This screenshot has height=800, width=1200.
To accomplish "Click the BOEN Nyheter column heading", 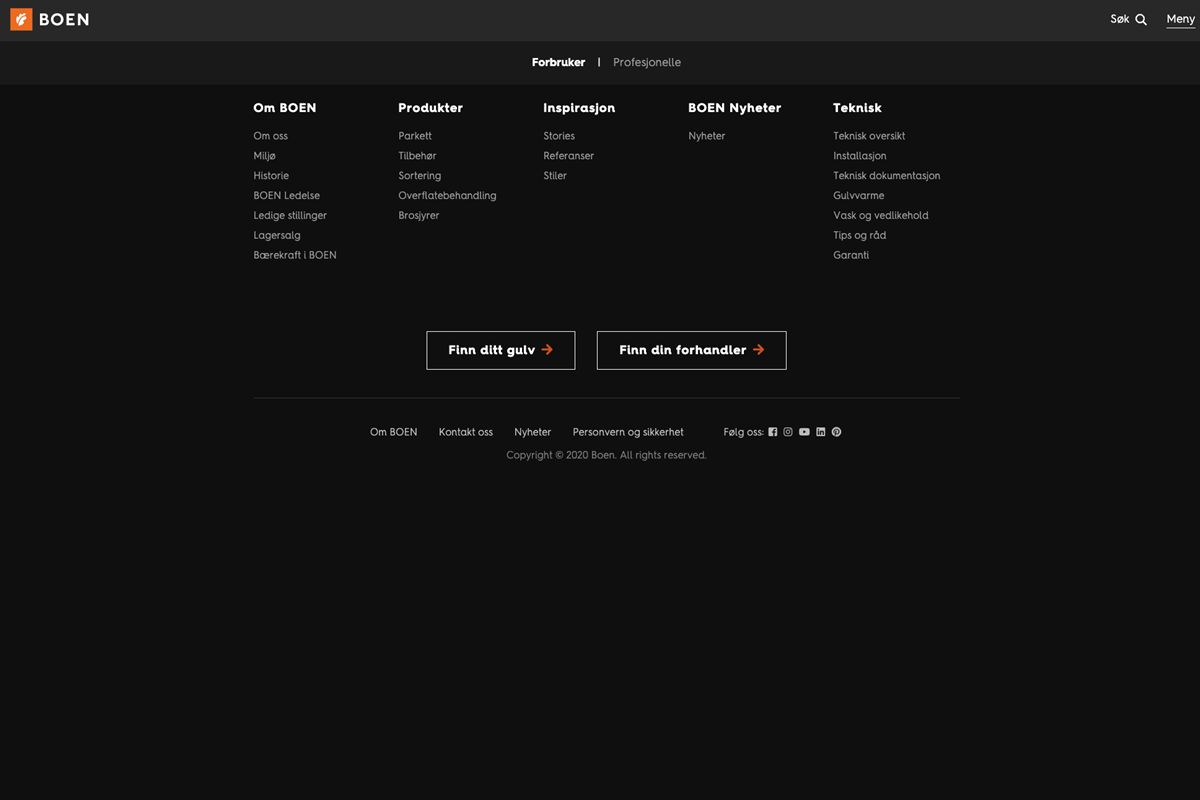I will pyautogui.click(x=735, y=108).
